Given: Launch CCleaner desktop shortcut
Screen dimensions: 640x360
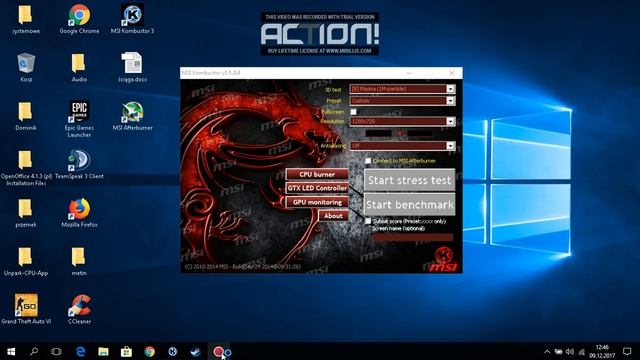Looking at the screenshot, I should coord(79,309).
